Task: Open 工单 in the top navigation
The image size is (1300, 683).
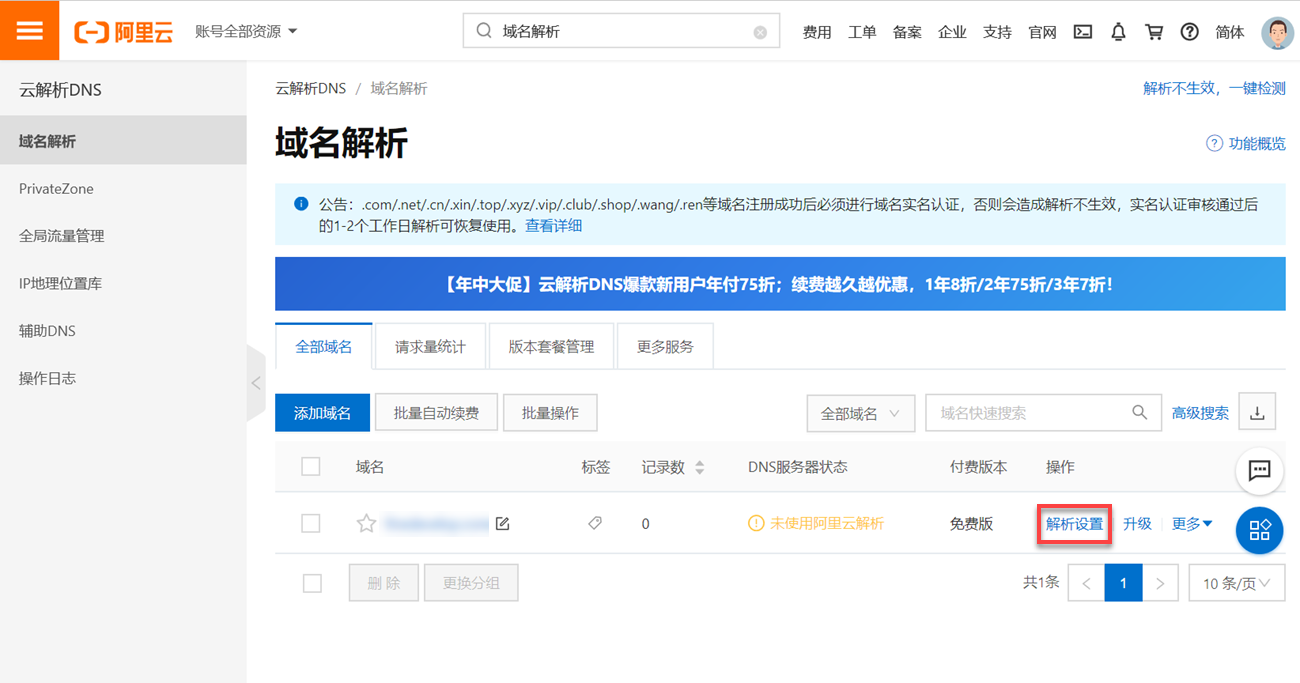Action: pyautogui.click(x=862, y=32)
